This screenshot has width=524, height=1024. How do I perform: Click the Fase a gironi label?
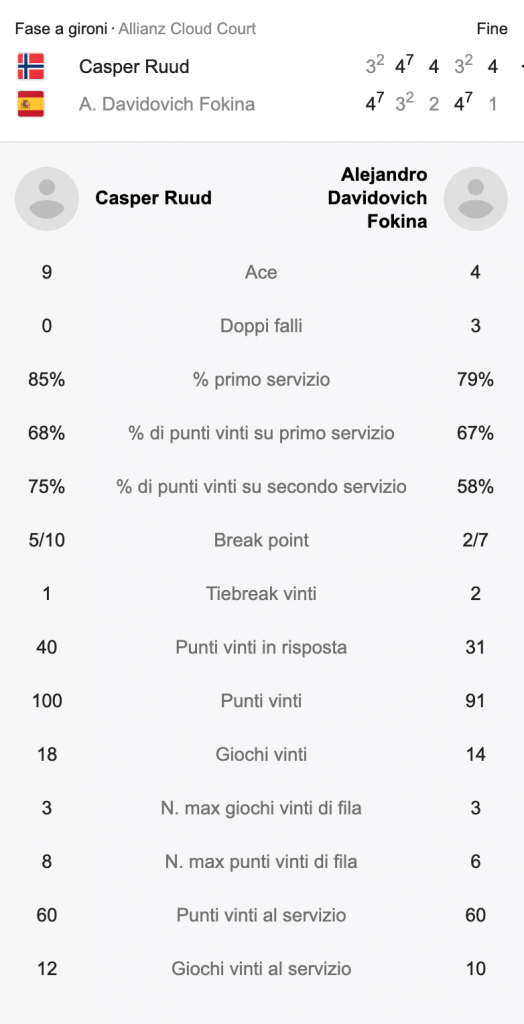tap(61, 29)
